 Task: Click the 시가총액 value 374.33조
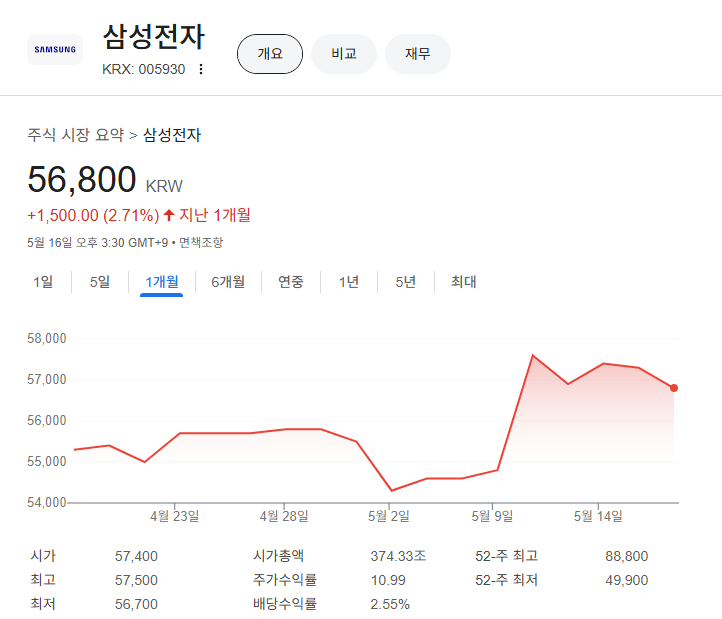[x=398, y=556]
